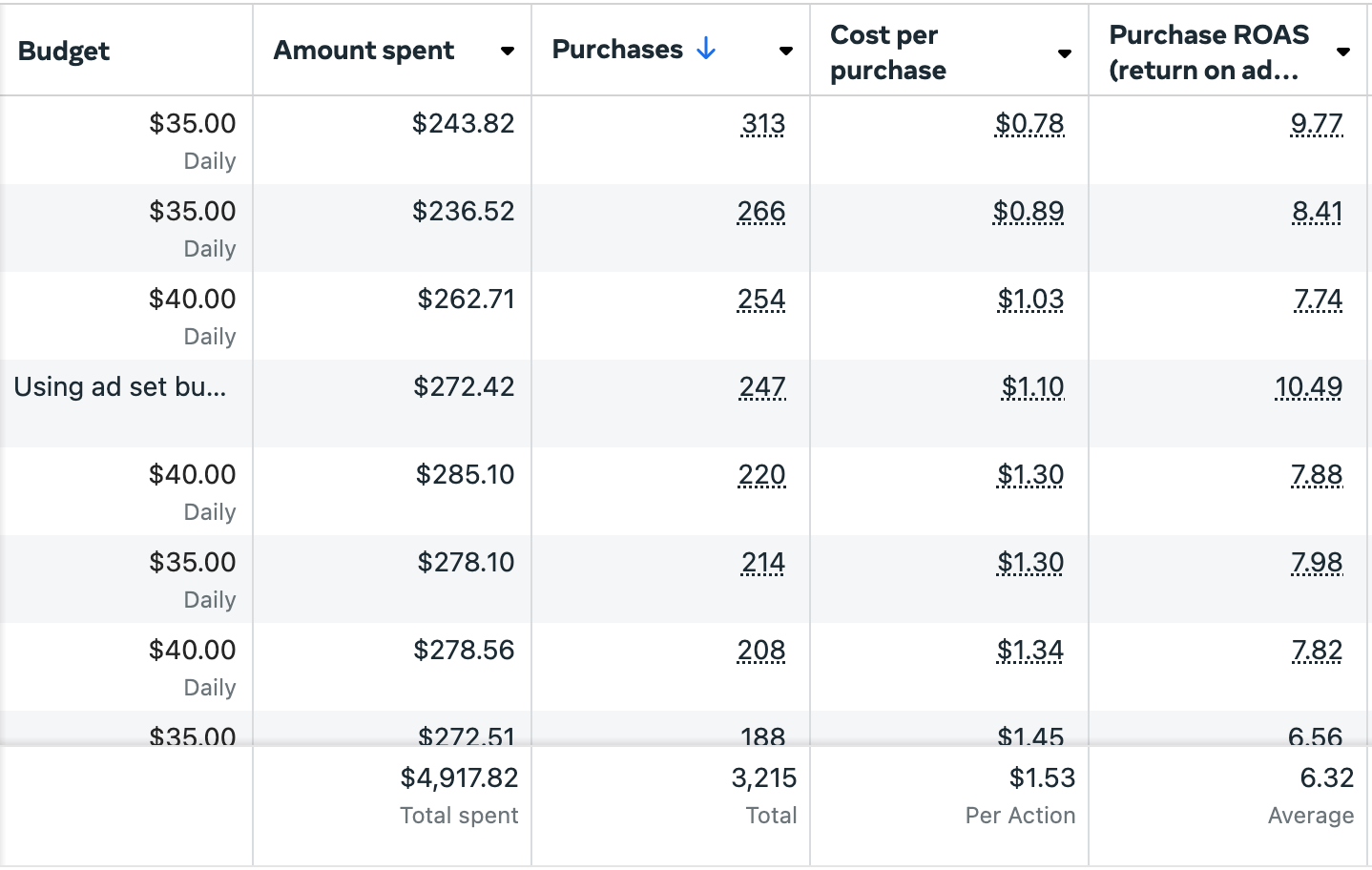The image size is (1372, 870).
Task: Open the Purchase ROAS column dropdown arrow
Action: (1343, 52)
